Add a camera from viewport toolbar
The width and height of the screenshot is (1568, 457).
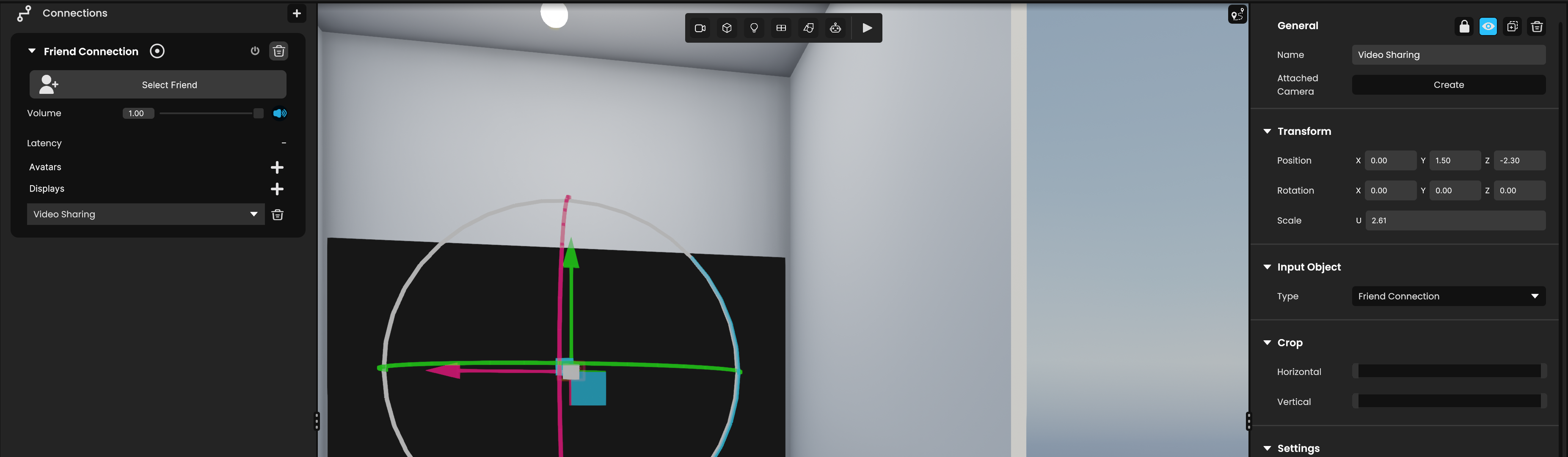[700, 28]
